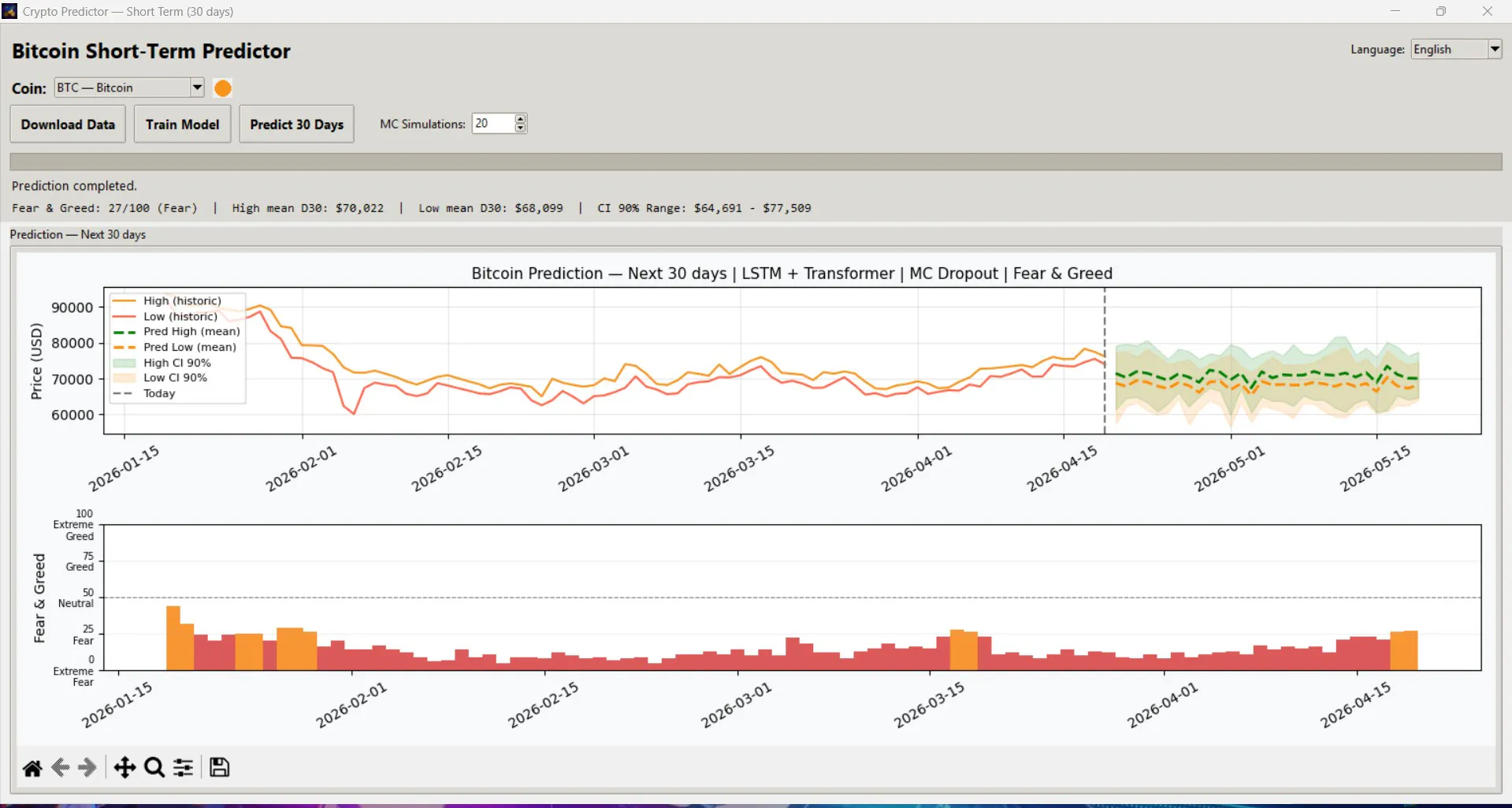Viewport: 1512px width, 808px height.
Task: Click the 'Pred High (mean)' legend entry
Action: [191, 332]
